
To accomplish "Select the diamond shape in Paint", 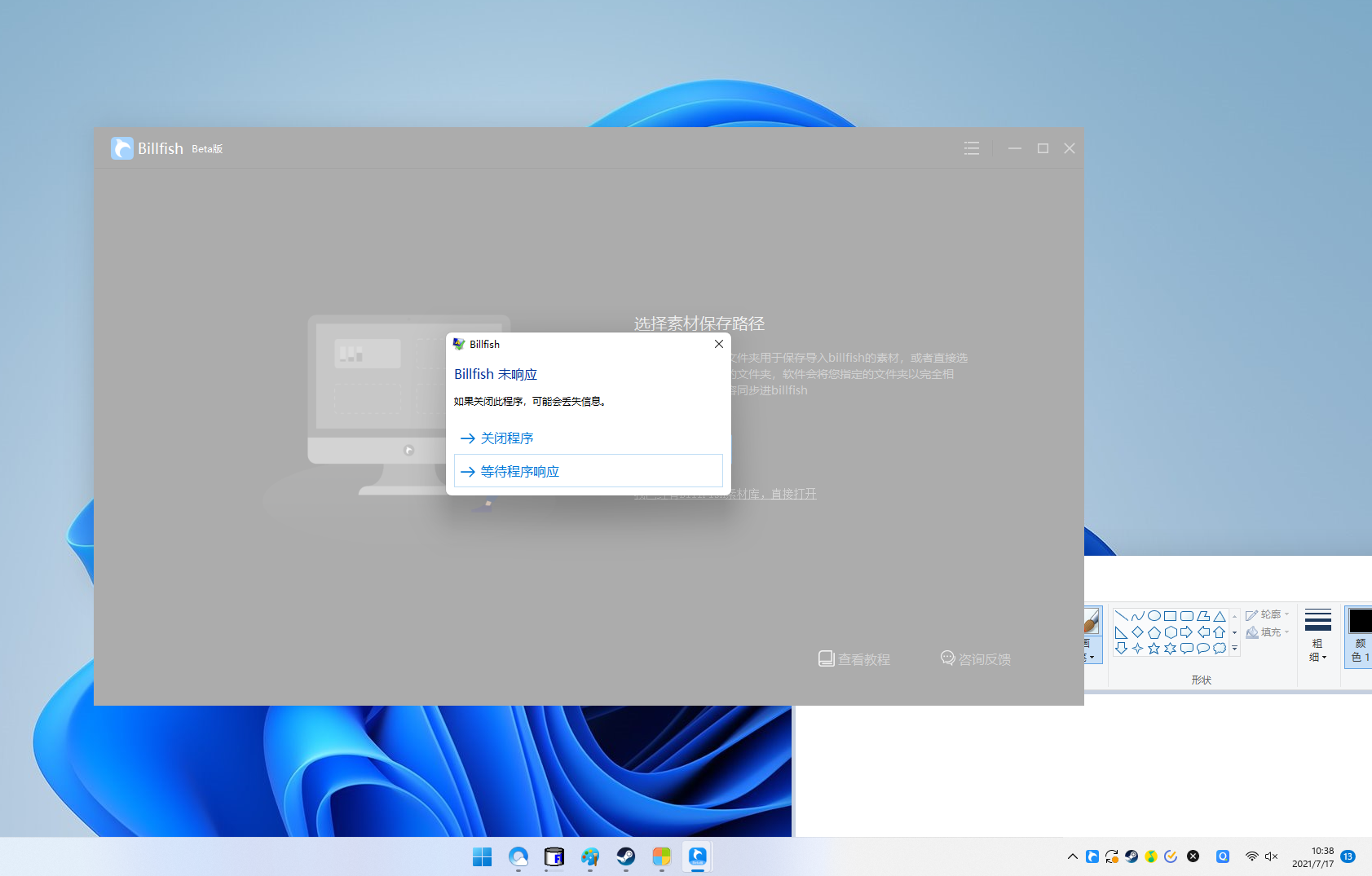I will click(x=1138, y=632).
